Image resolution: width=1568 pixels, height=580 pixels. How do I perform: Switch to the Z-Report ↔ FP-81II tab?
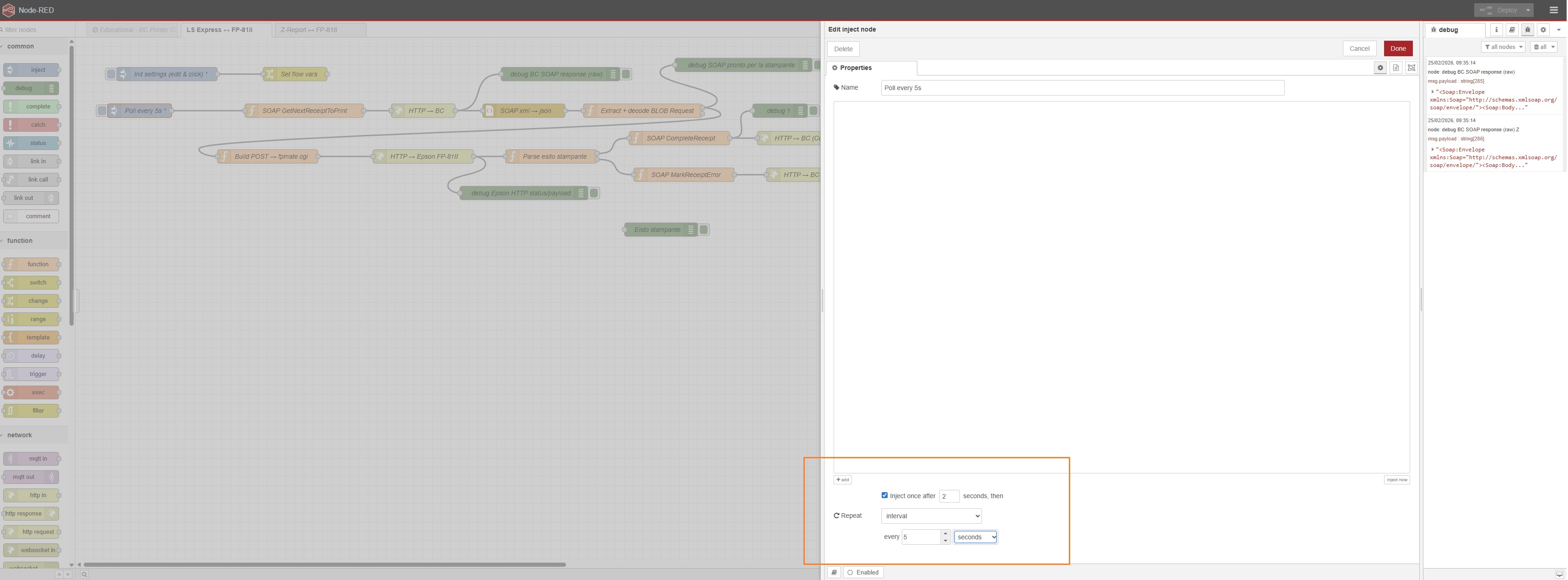click(x=309, y=30)
